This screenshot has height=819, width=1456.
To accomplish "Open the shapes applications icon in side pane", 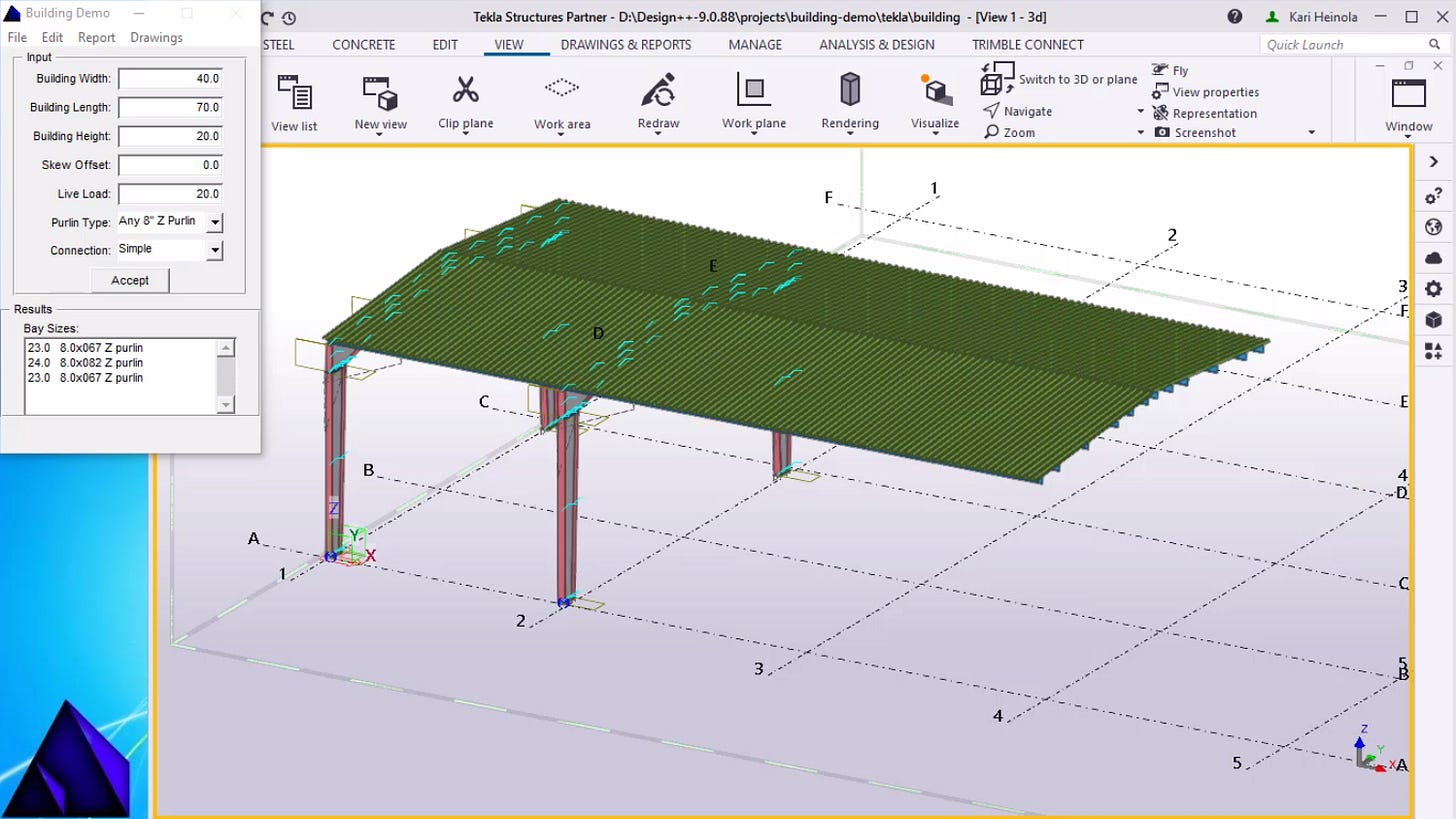I will 1433,351.
